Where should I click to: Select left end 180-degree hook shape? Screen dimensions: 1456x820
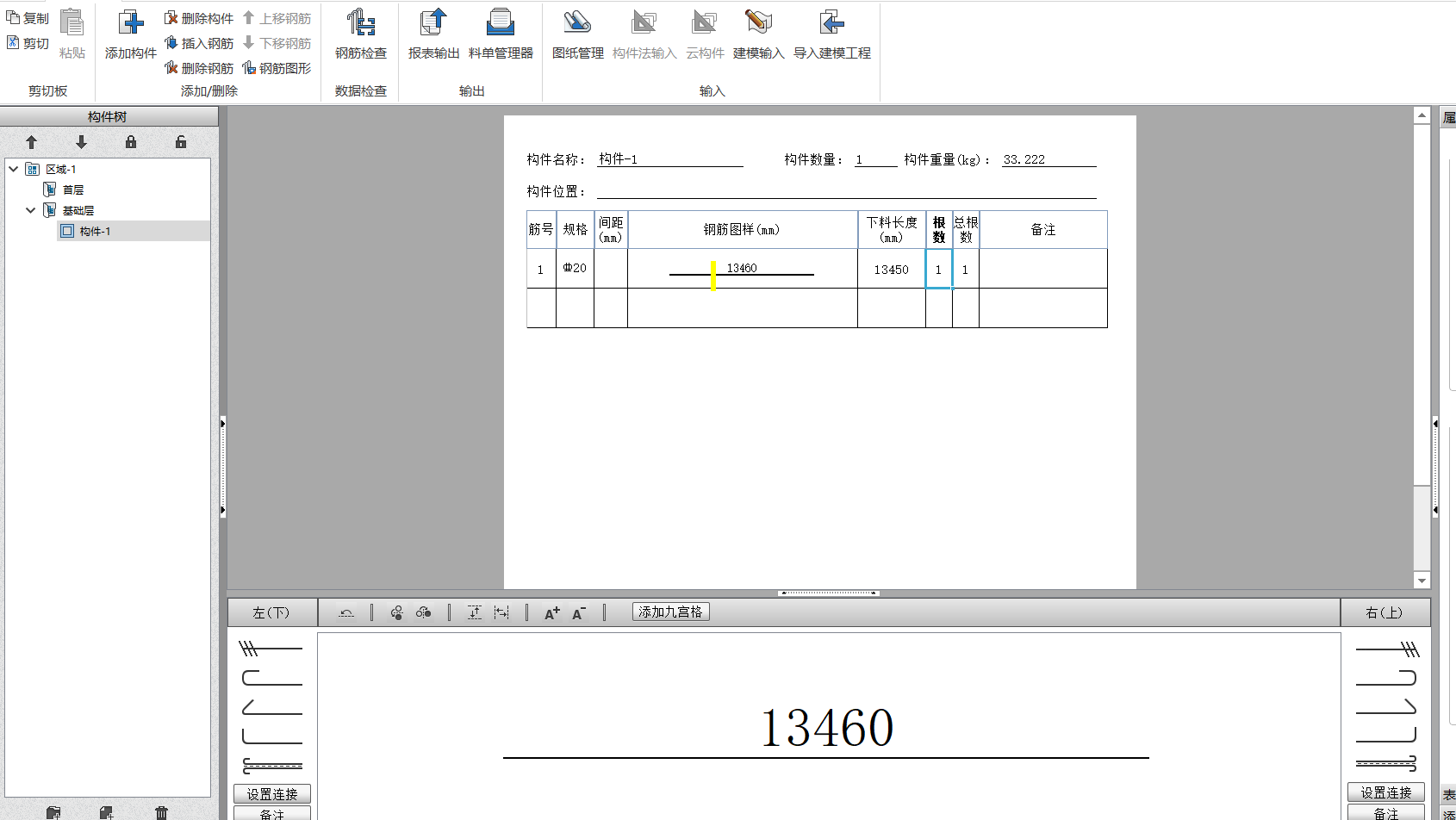[x=271, y=678]
